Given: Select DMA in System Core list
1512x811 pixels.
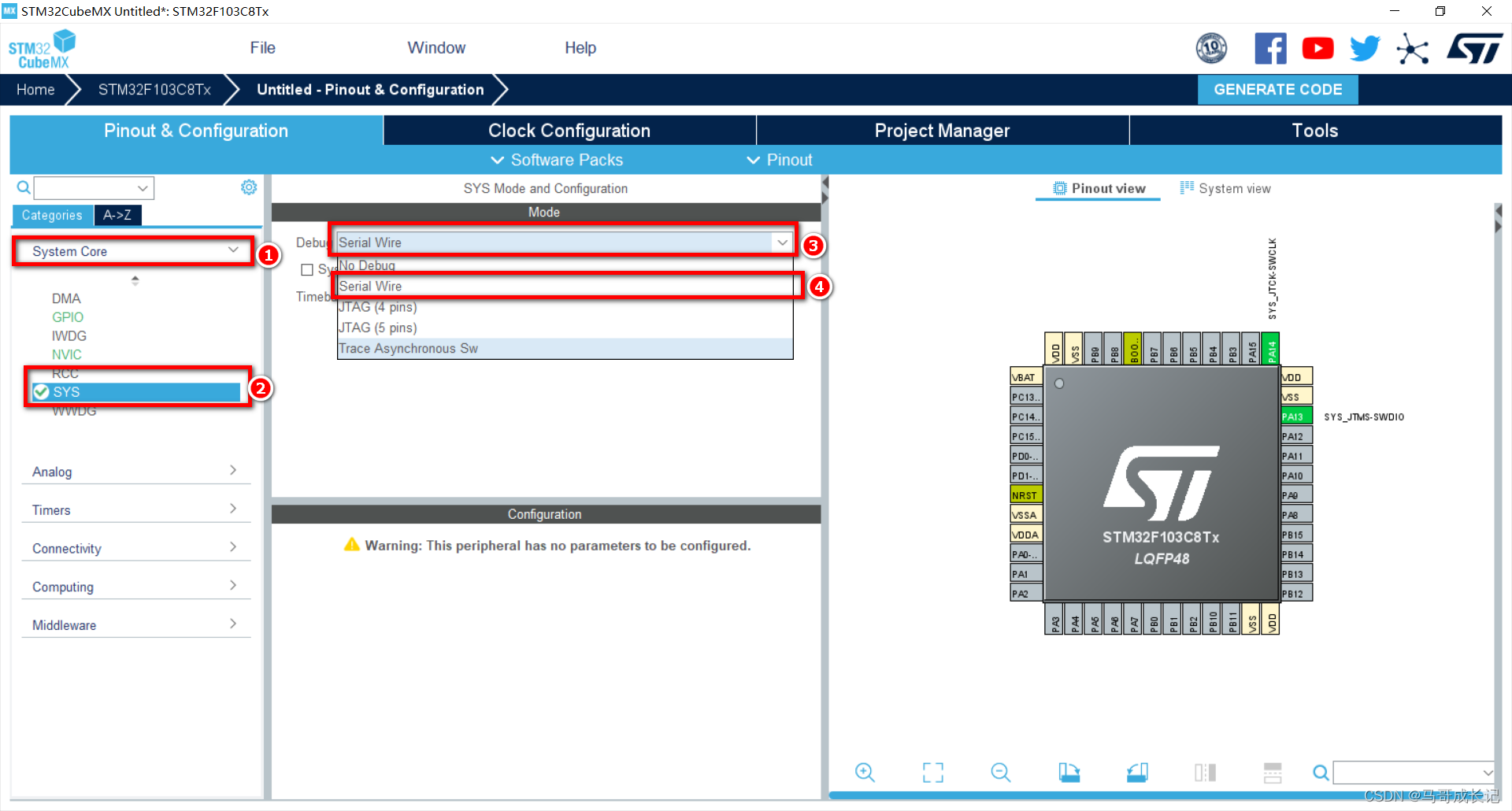Looking at the screenshot, I should coord(66,298).
